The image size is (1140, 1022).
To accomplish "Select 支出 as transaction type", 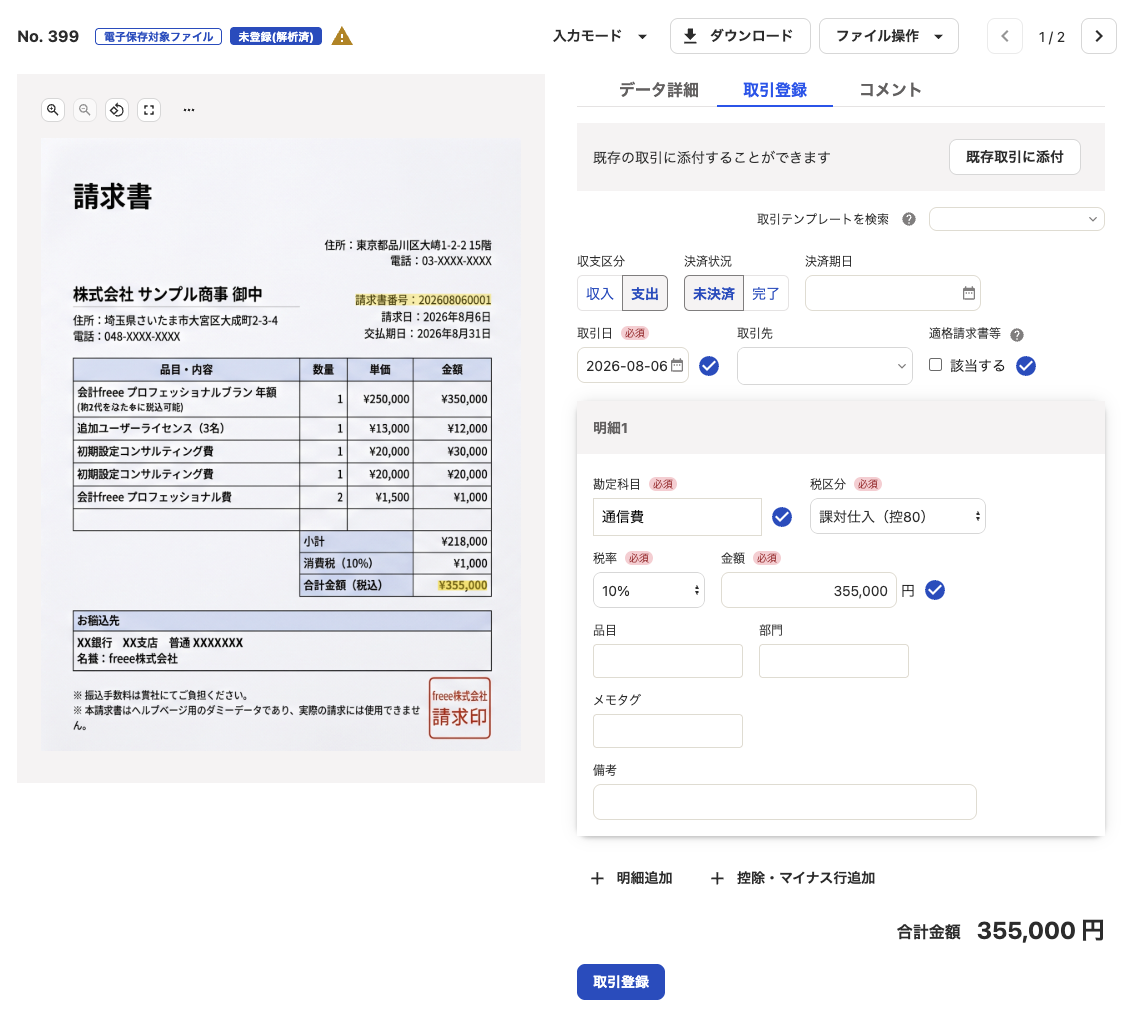I will tap(645, 294).
